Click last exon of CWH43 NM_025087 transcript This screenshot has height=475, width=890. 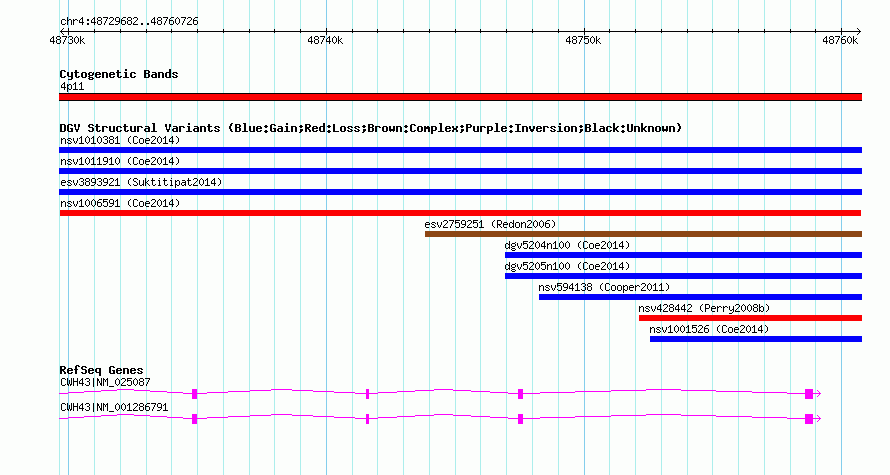[x=809, y=394]
